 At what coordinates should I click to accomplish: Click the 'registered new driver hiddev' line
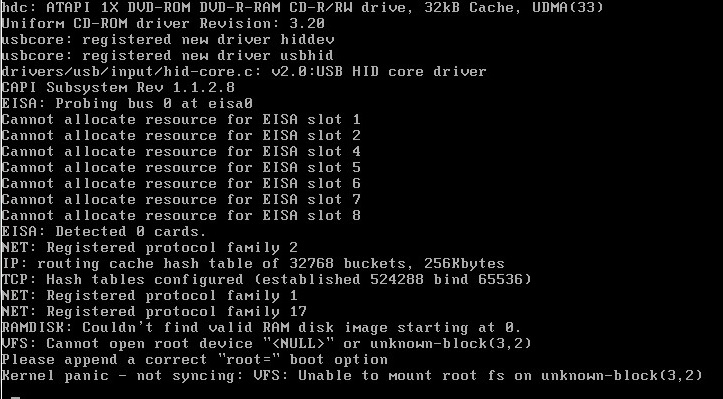coord(168,39)
